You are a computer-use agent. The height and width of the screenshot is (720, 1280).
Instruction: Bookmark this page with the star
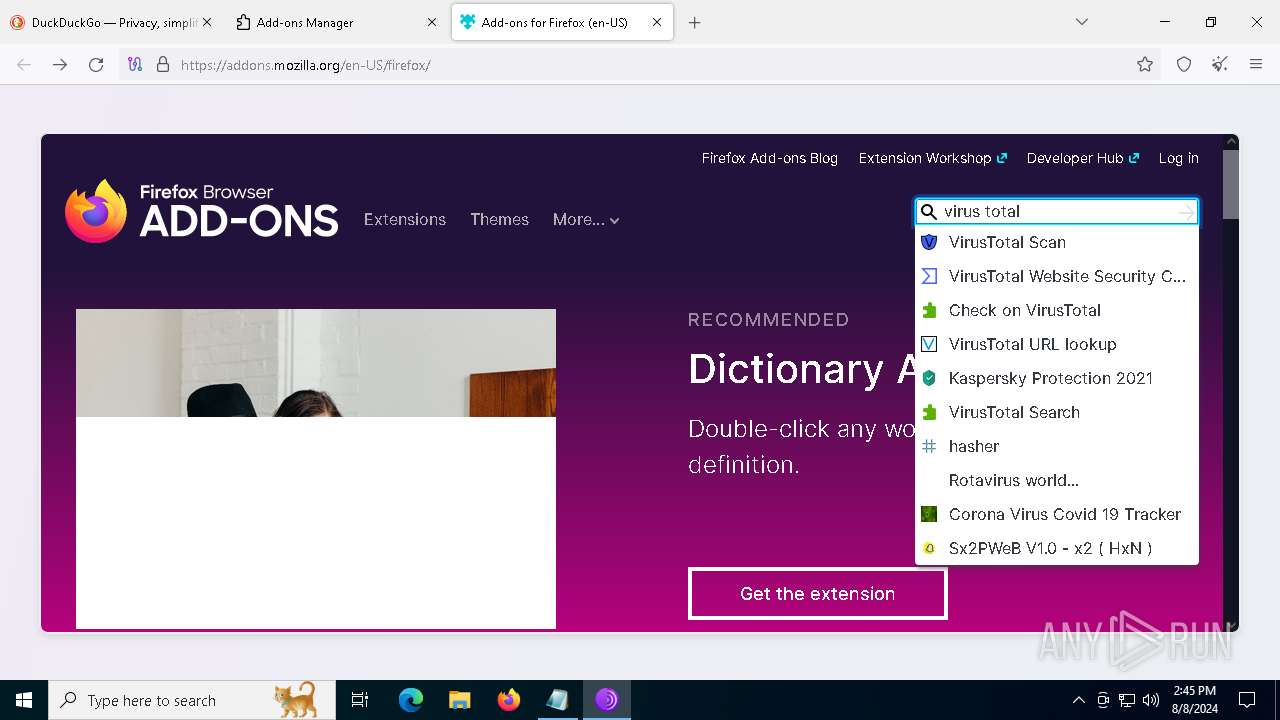pyautogui.click(x=1145, y=65)
